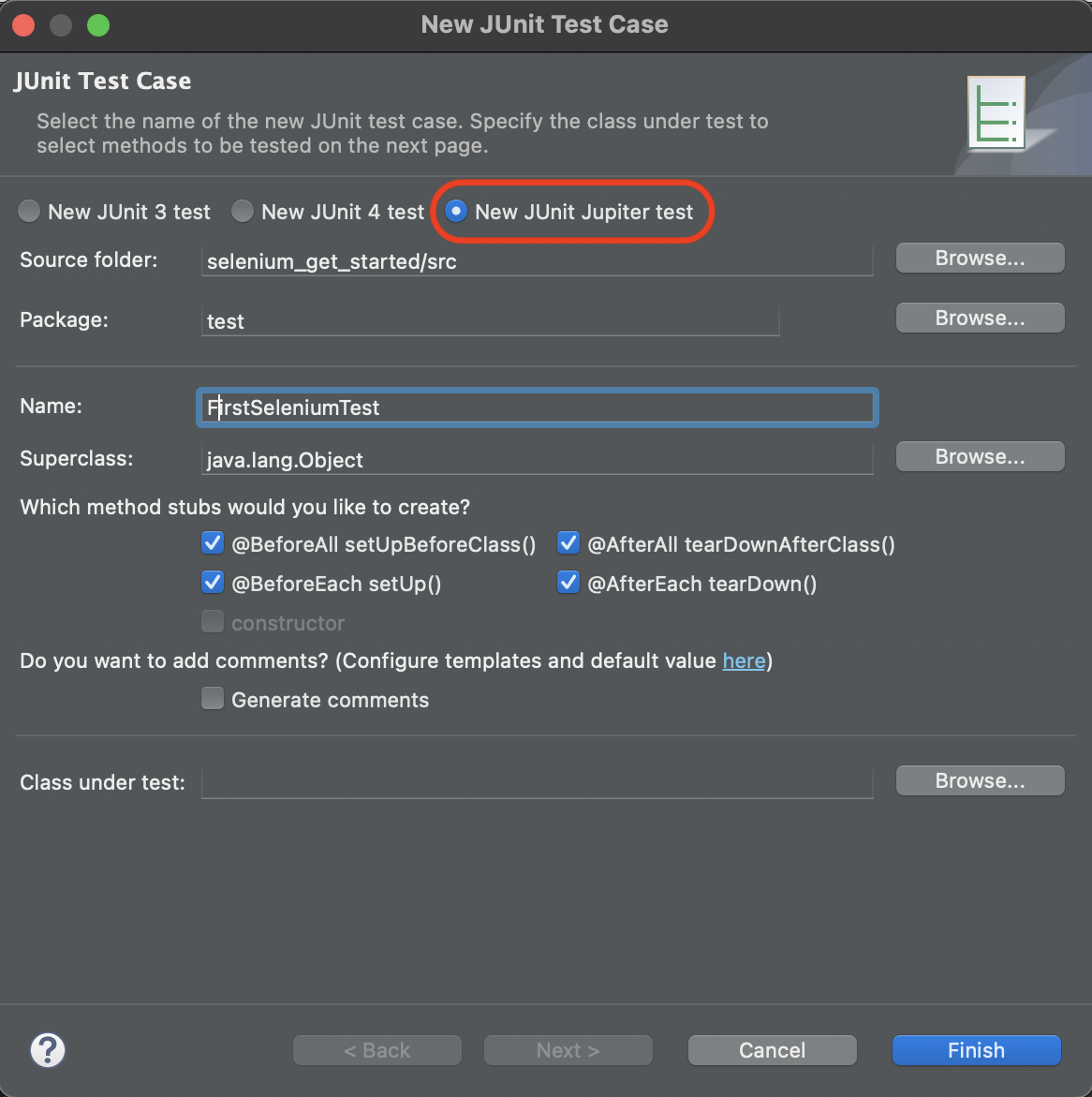Viewport: 1092px width, 1097px height.
Task: Browse for the Package
Action: (x=980, y=319)
